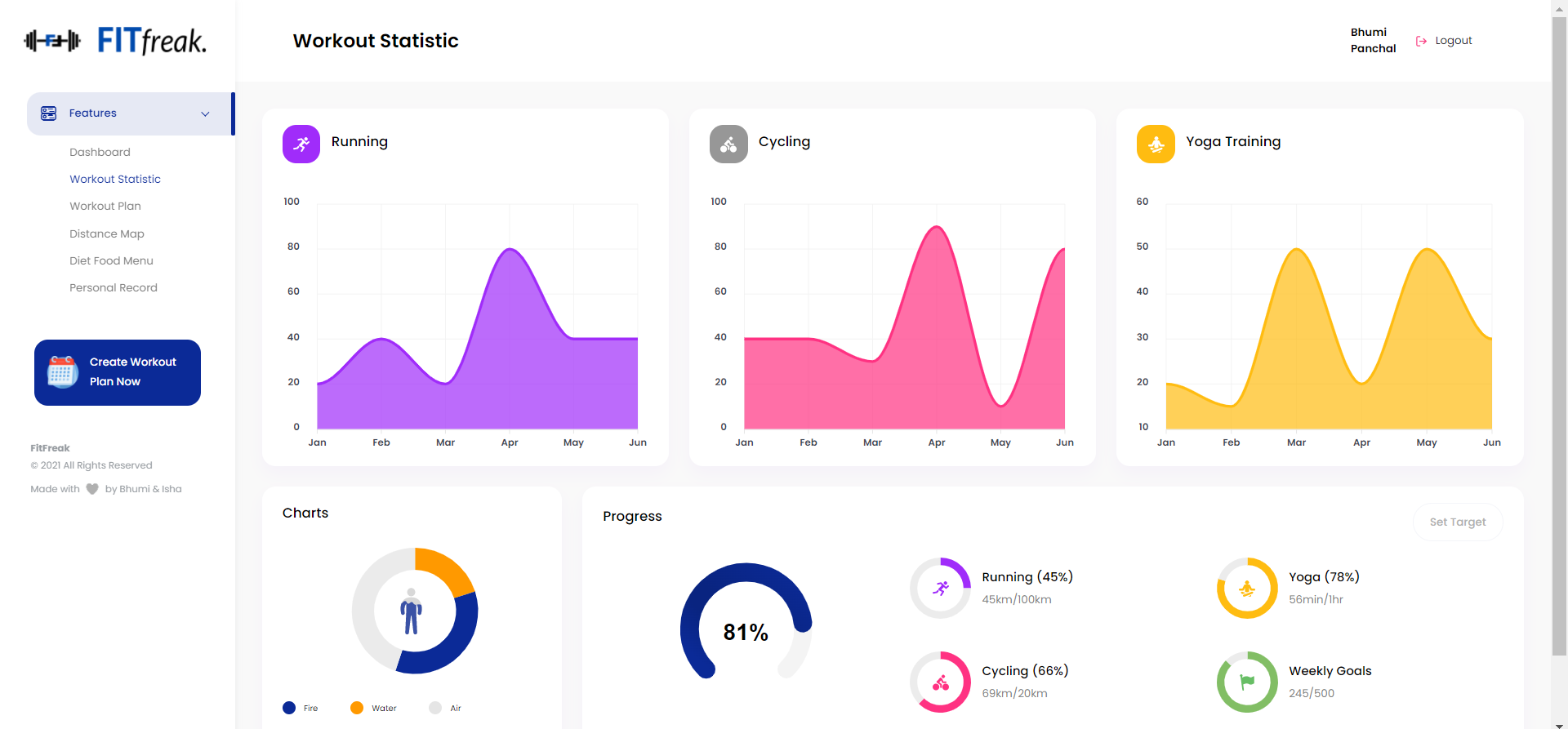The height and width of the screenshot is (729, 1568).
Task: Click the Charts panel title
Action: (305, 513)
